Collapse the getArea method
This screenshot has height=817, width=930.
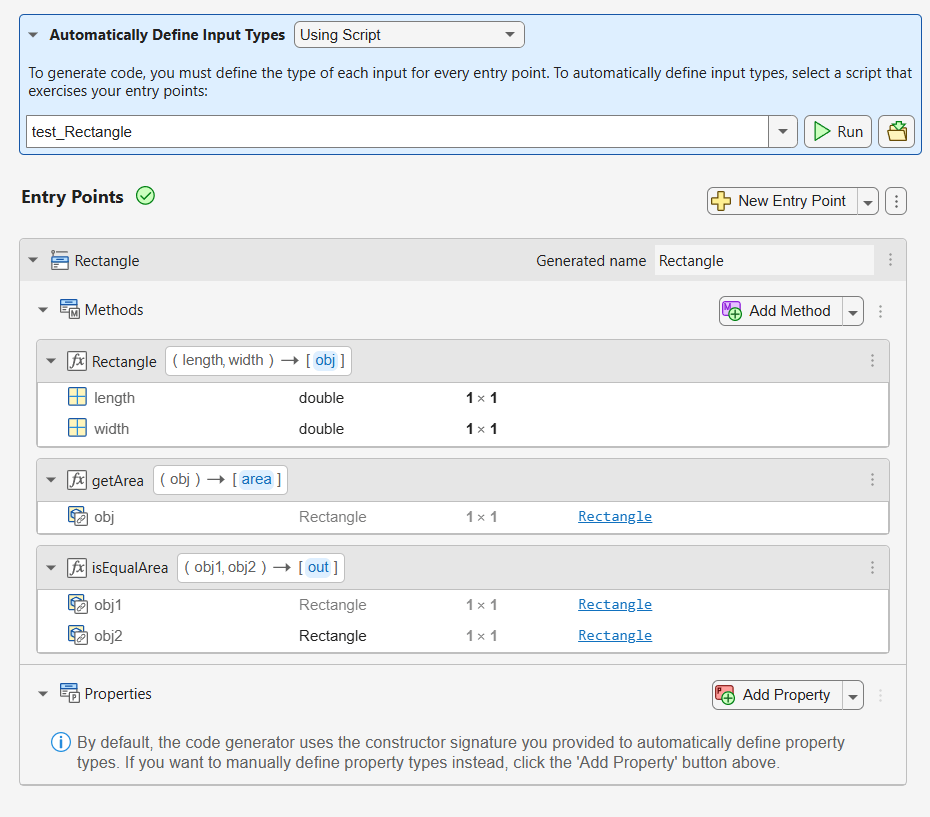pyautogui.click(x=51, y=479)
